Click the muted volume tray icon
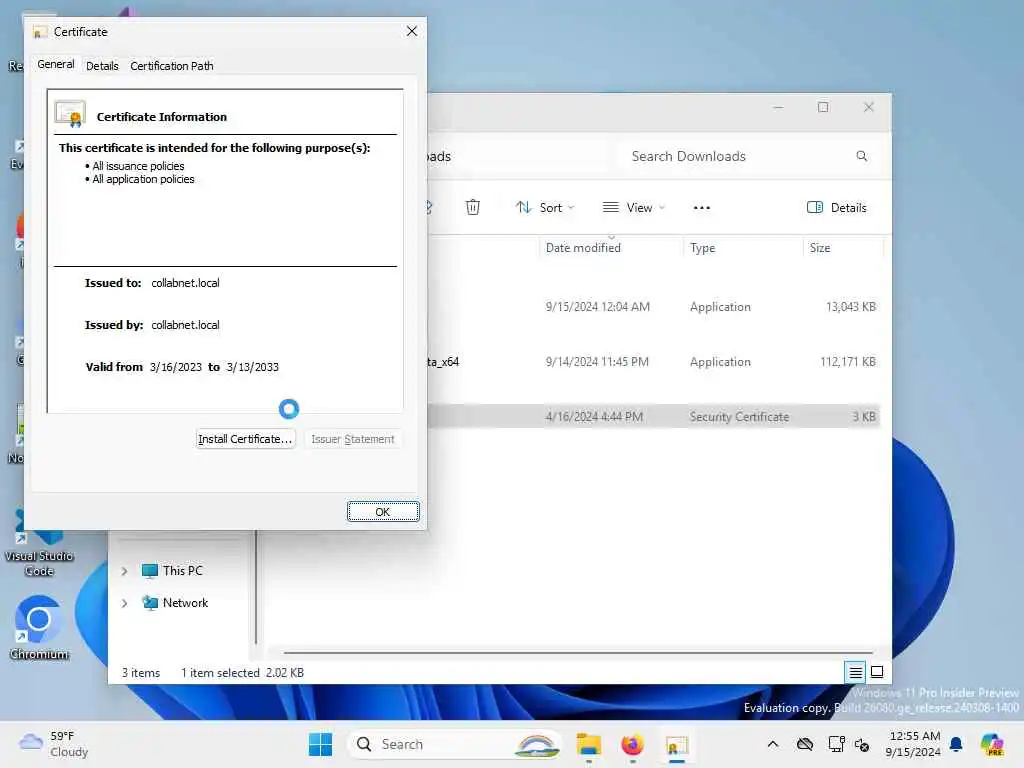Image resolution: width=1024 pixels, height=768 pixels. point(862,744)
